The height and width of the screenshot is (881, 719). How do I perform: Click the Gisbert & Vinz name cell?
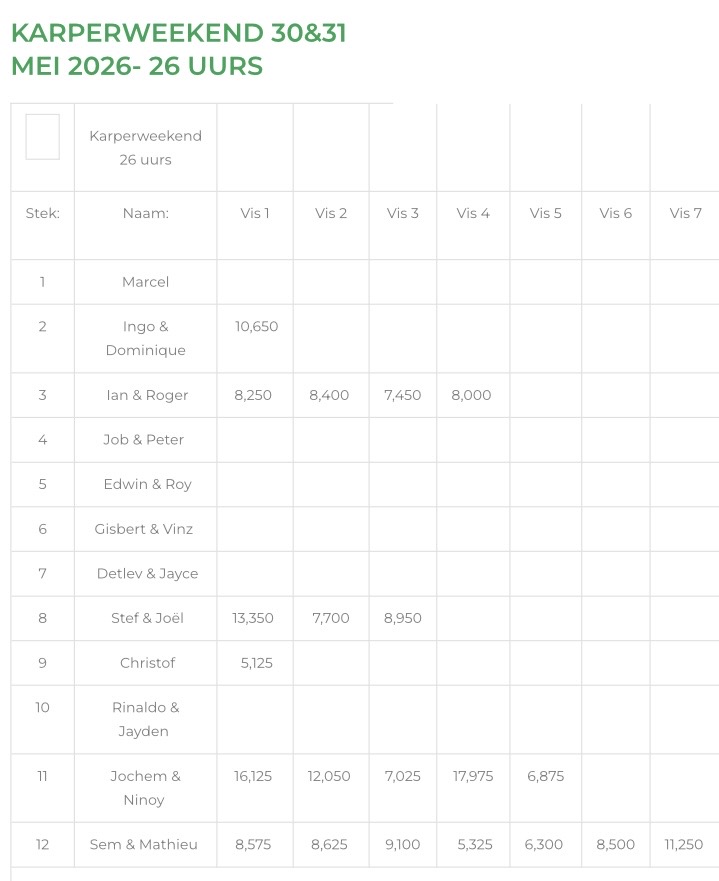(x=145, y=529)
